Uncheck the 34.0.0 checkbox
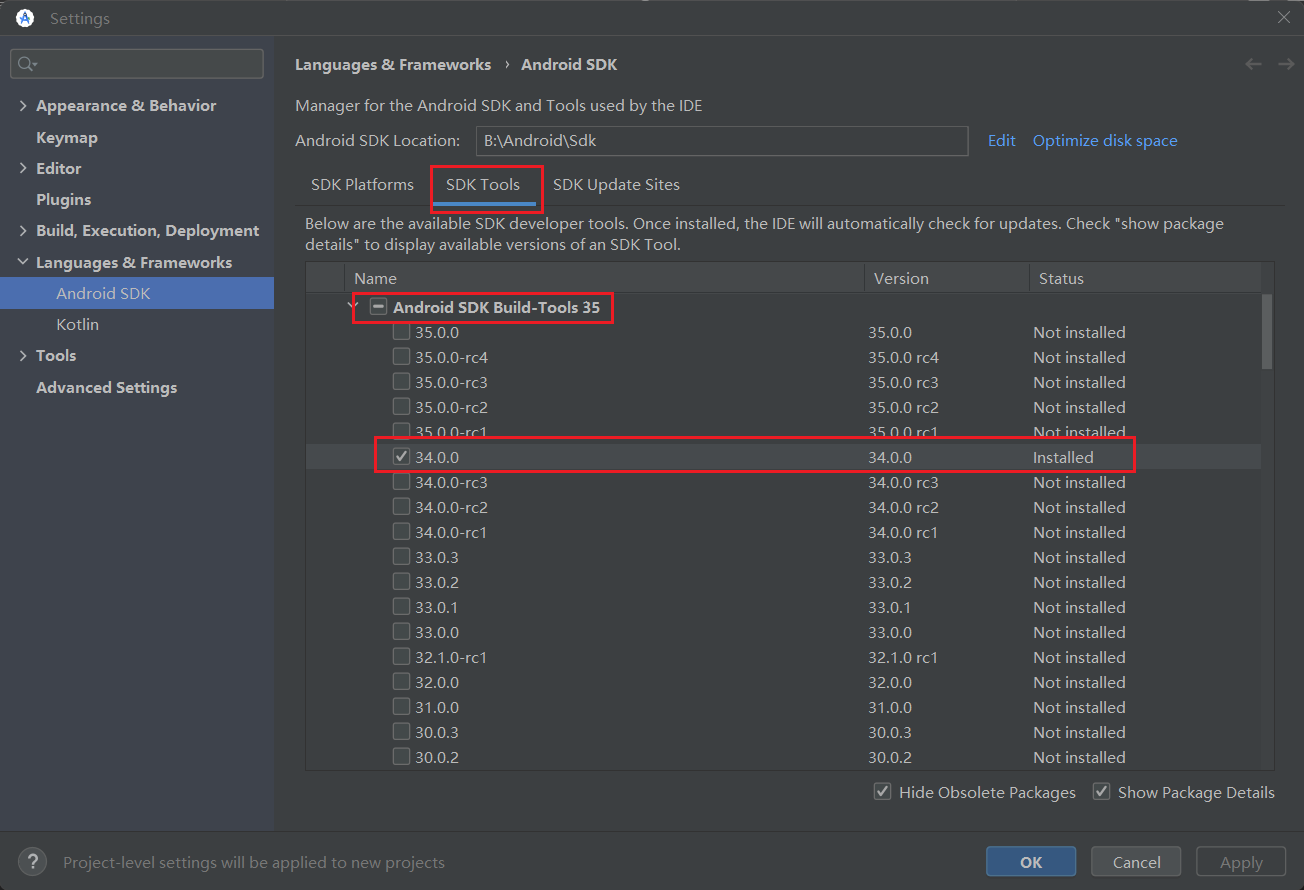Image resolution: width=1304 pixels, height=890 pixels. tap(401, 457)
